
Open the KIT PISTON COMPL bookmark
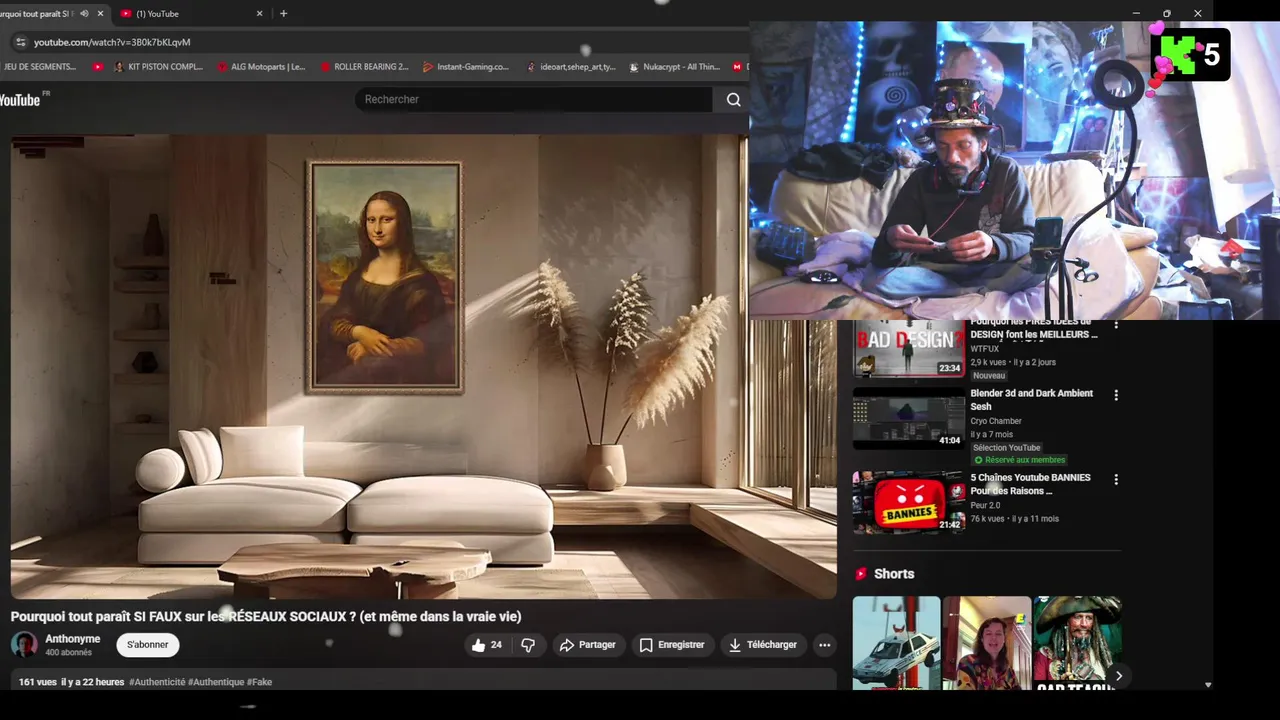tap(158, 67)
